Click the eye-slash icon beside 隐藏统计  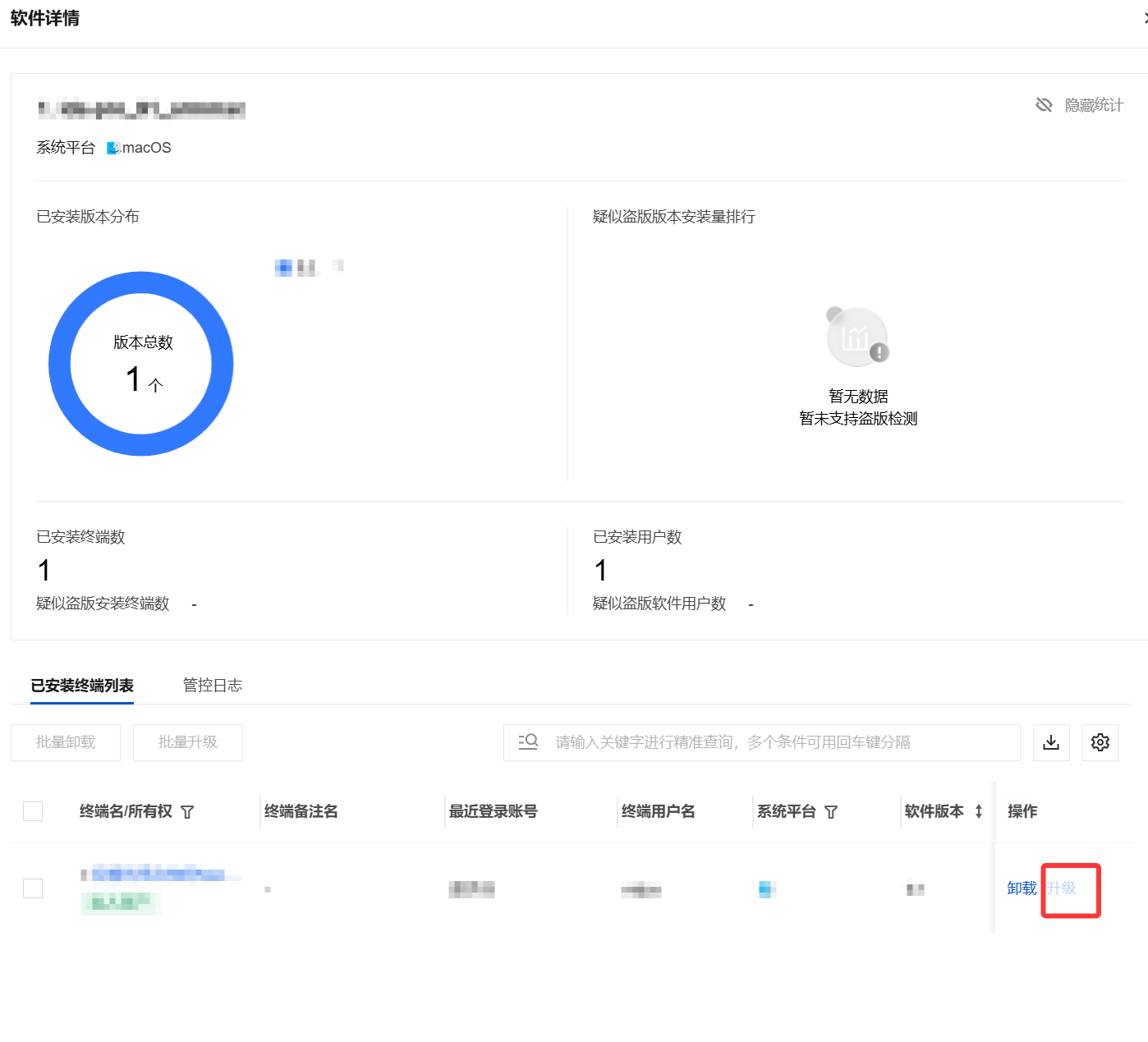(x=1044, y=105)
